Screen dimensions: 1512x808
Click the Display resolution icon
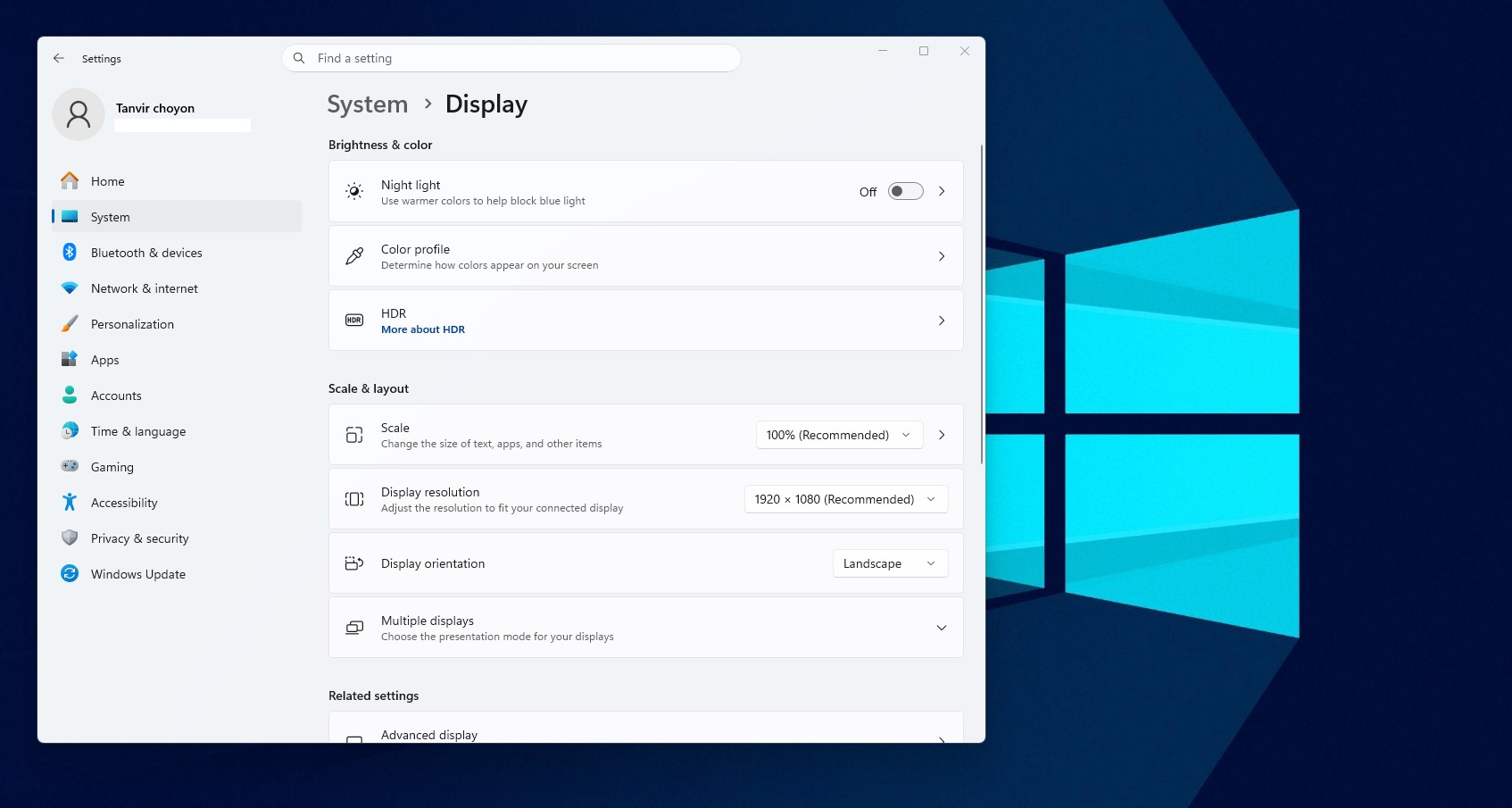point(354,499)
